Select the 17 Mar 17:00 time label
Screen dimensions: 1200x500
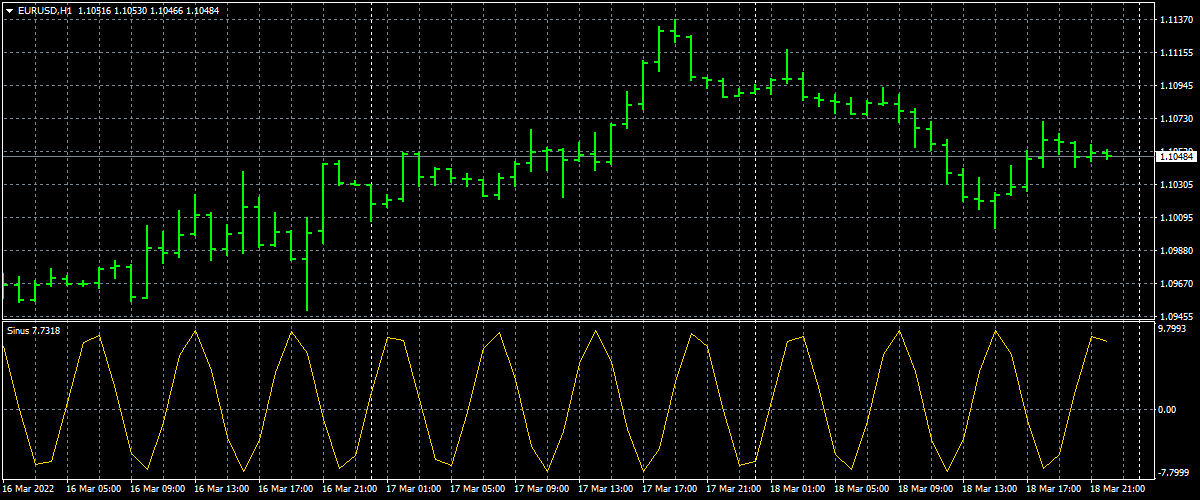coord(668,490)
